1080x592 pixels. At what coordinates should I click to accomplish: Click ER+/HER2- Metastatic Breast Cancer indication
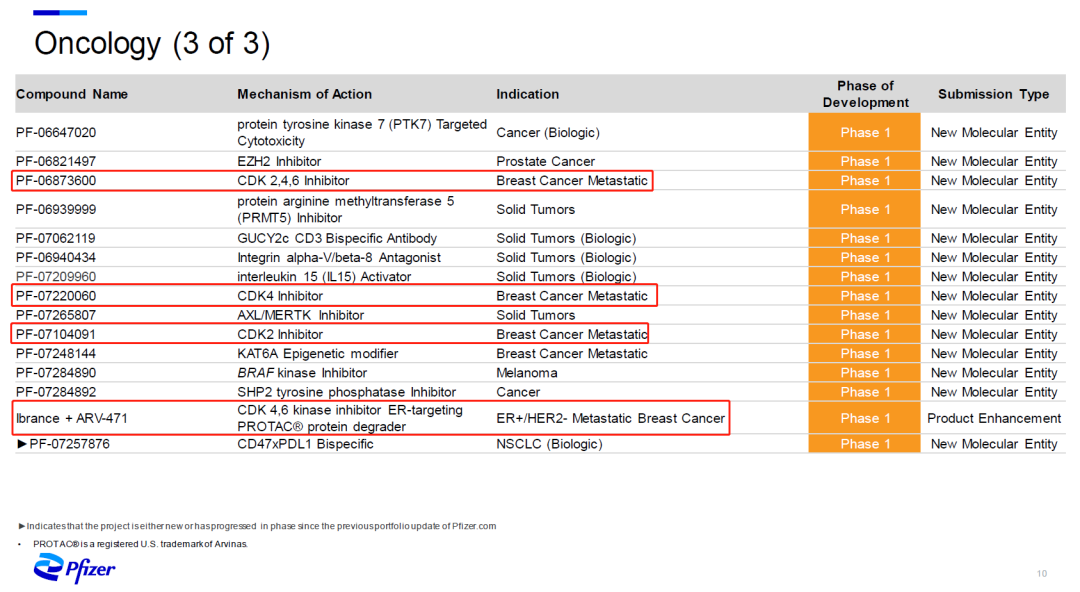(610, 418)
